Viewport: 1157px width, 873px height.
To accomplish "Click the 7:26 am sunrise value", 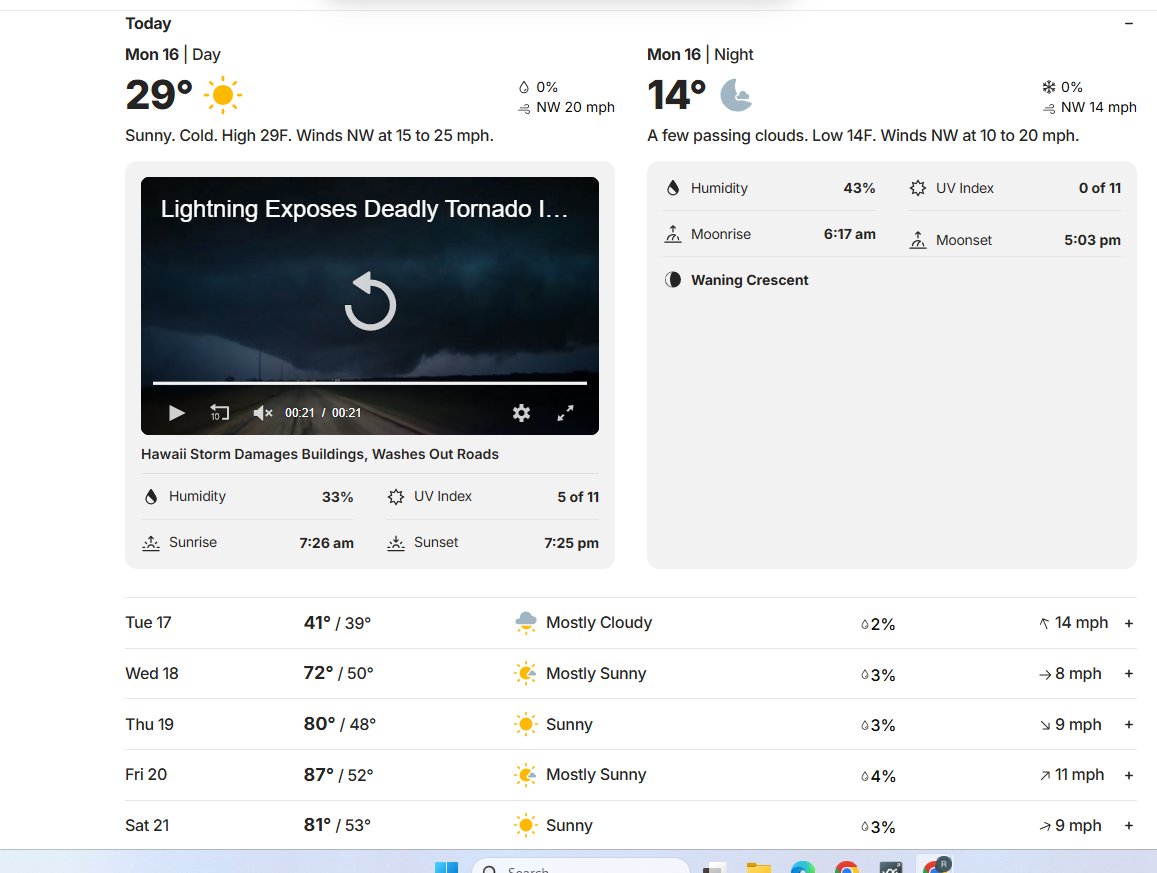I will coord(326,543).
